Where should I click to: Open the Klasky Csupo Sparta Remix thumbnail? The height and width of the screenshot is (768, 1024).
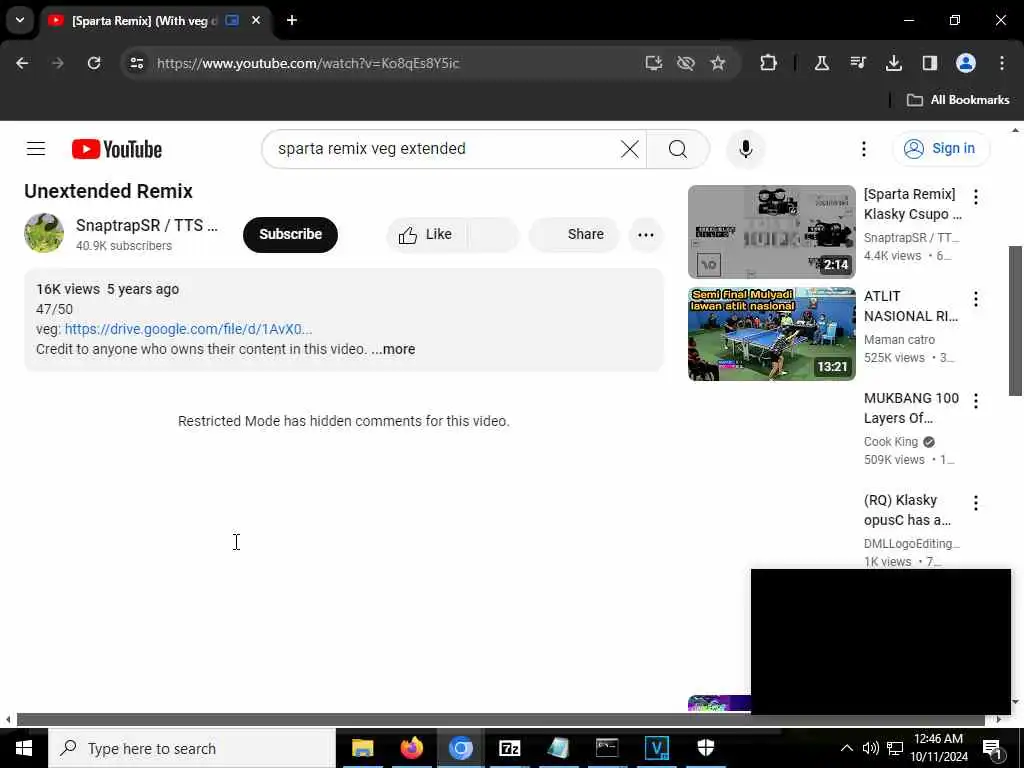click(771, 232)
